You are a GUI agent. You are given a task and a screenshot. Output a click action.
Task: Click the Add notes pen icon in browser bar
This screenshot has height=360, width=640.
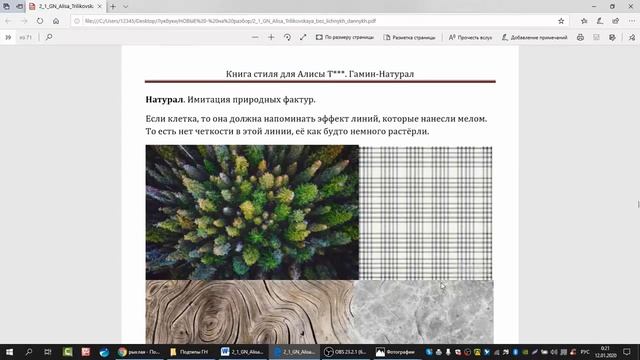600,21
